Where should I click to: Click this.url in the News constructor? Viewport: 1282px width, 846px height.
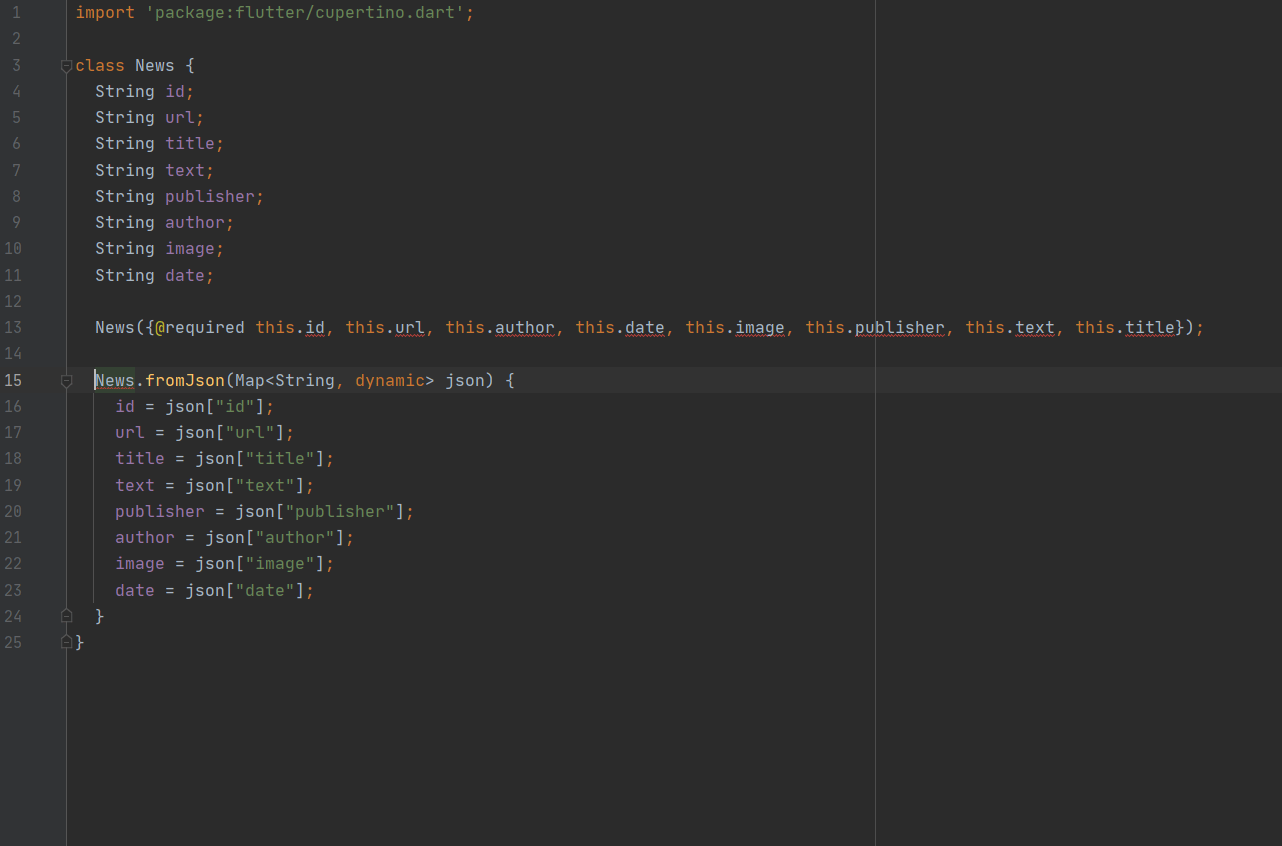[x=385, y=327]
